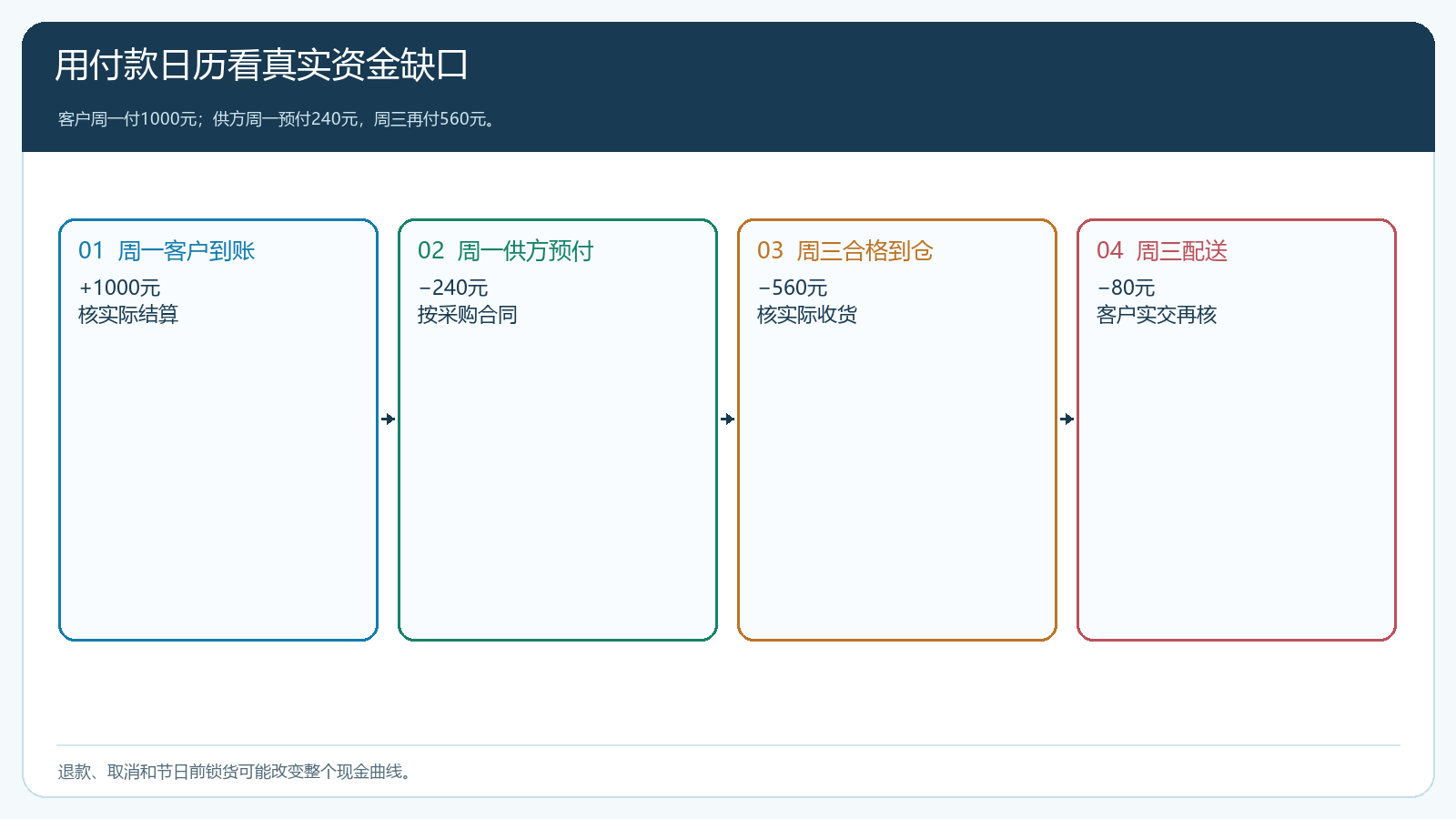Image resolution: width=1456 pixels, height=819 pixels.
Task: Click the 核实际结算 note in card 01
Action: point(128,315)
